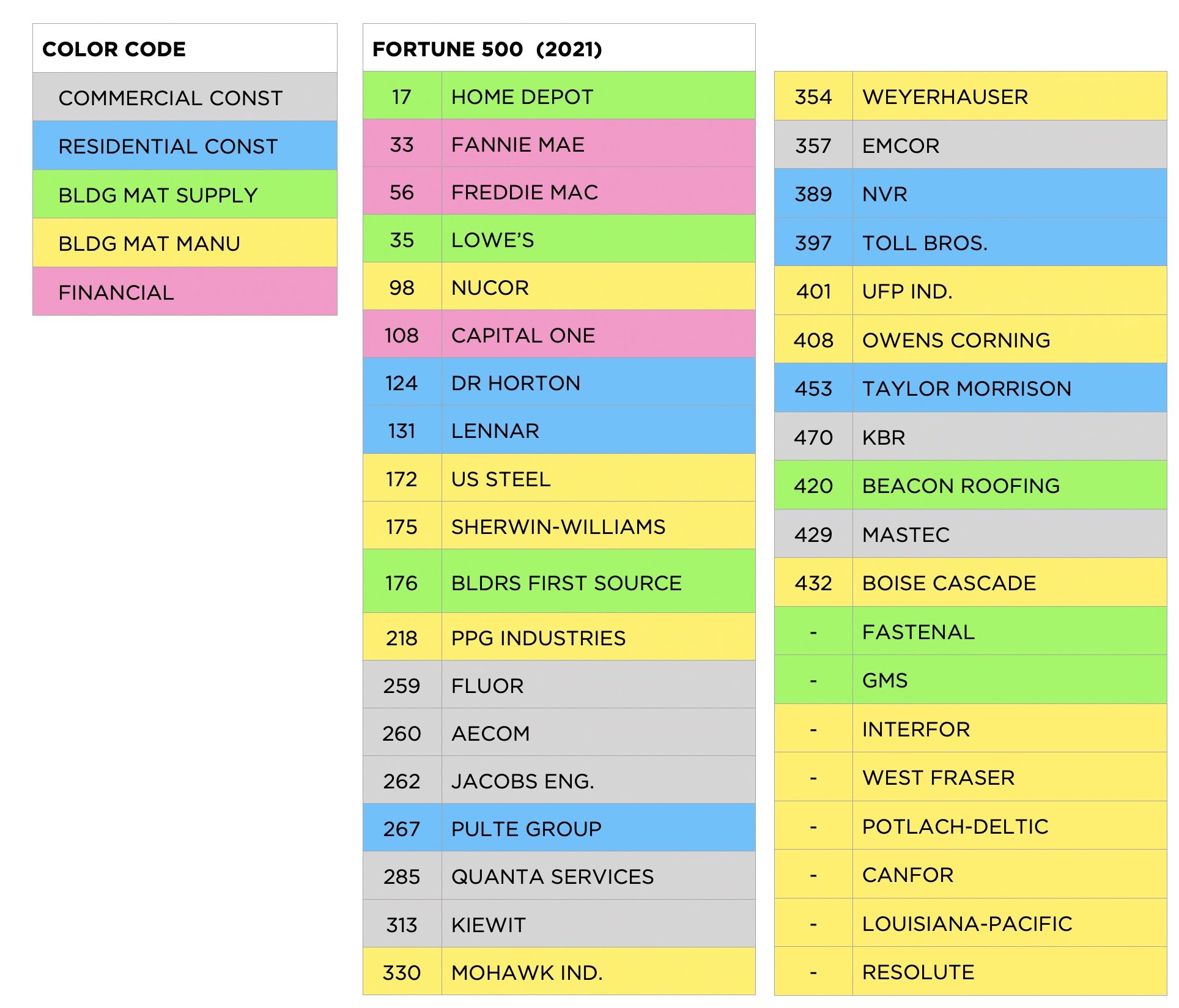Click the BLDG MAT SUPPLY legend row
The width and height of the screenshot is (1179, 1008).
[185, 194]
